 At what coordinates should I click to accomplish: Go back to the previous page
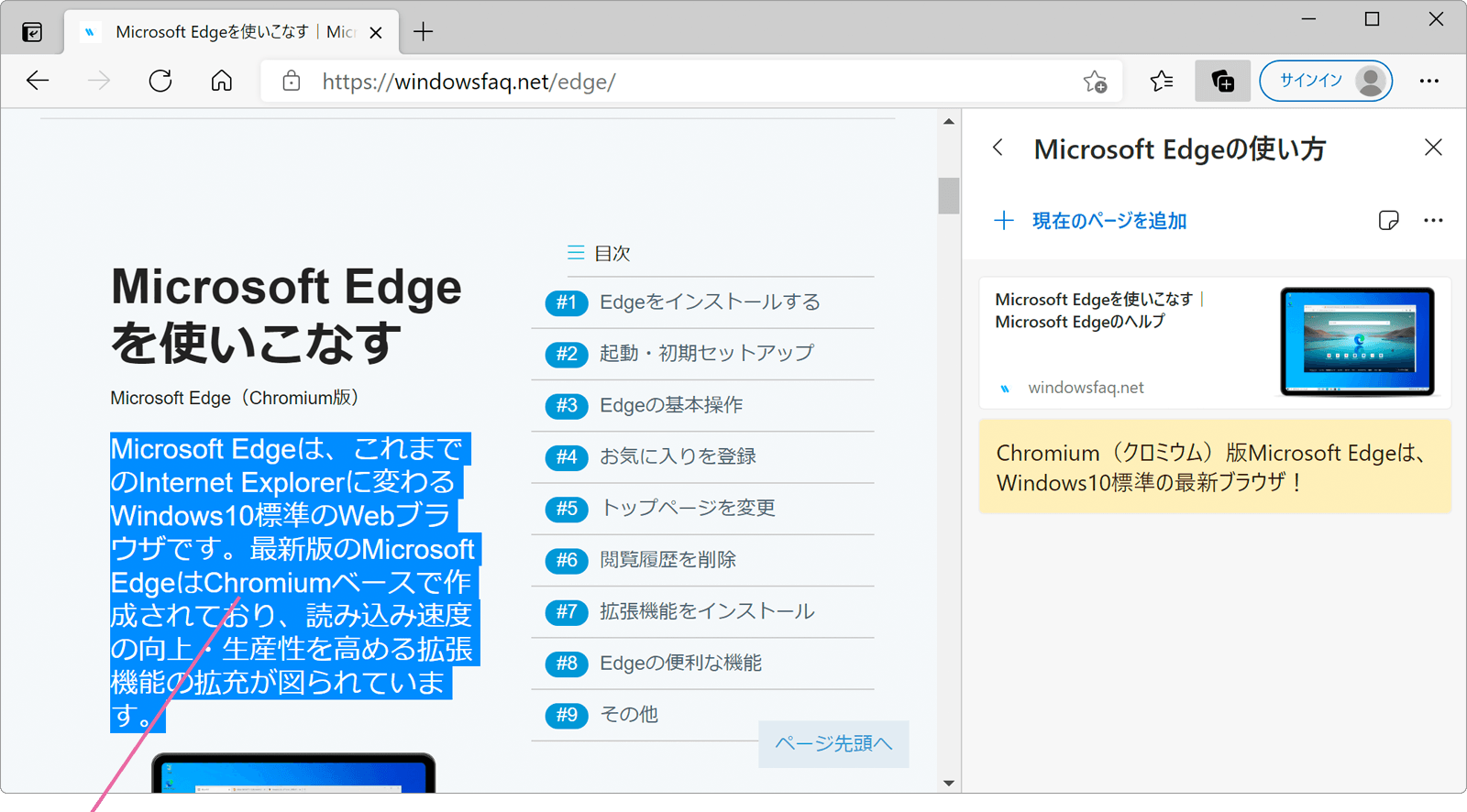pos(38,81)
